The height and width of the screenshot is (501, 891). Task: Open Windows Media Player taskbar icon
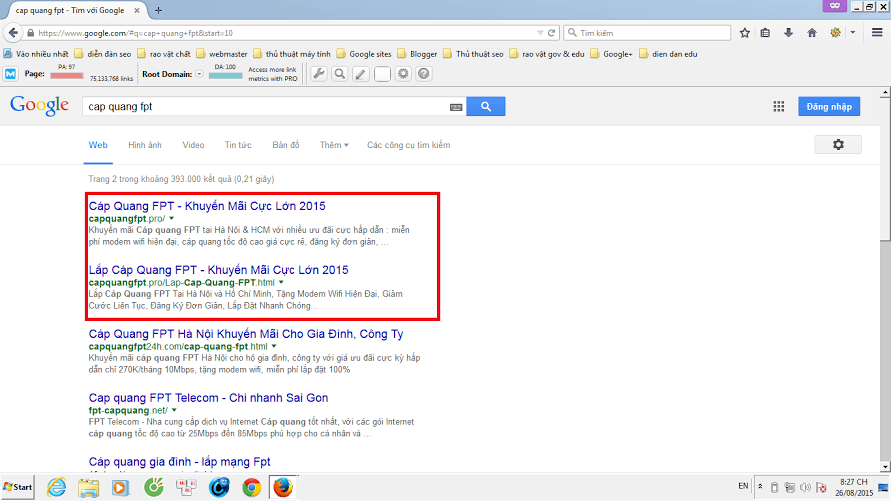coord(120,487)
